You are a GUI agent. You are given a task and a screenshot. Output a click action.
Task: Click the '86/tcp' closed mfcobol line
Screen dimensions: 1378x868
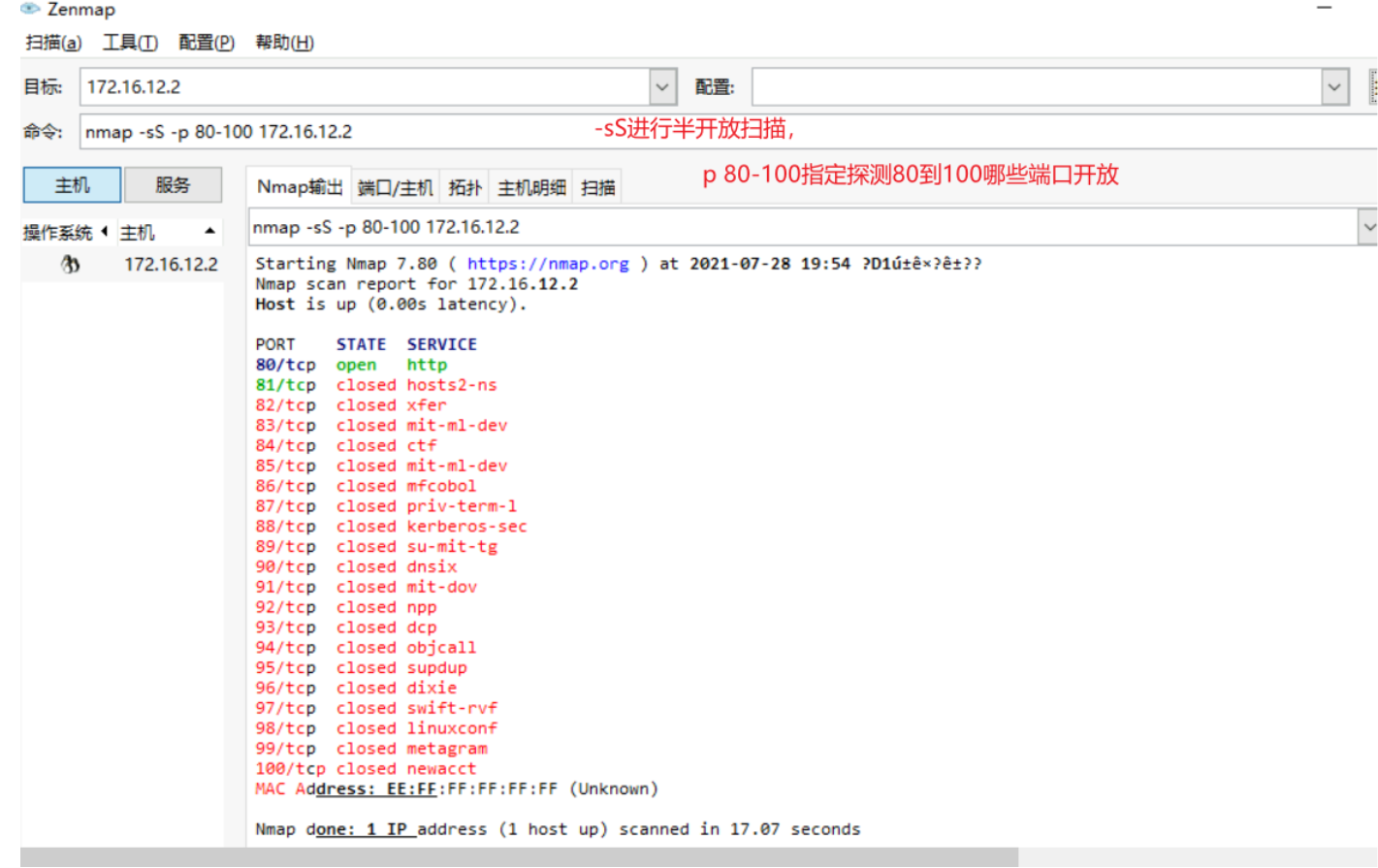(x=366, y=486)
